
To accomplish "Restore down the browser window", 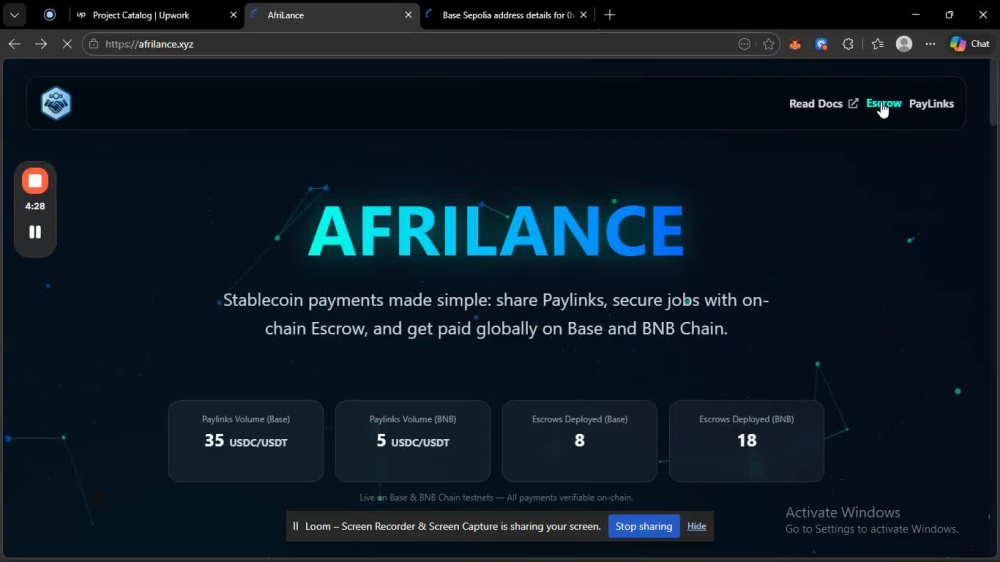I will (949, 15).
